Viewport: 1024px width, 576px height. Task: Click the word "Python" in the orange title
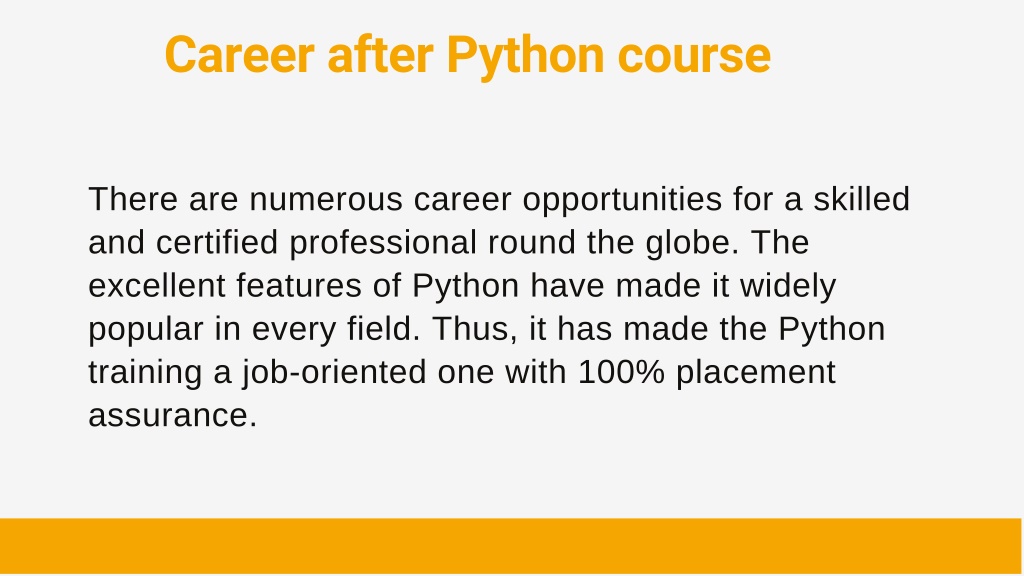coord(525,57)
